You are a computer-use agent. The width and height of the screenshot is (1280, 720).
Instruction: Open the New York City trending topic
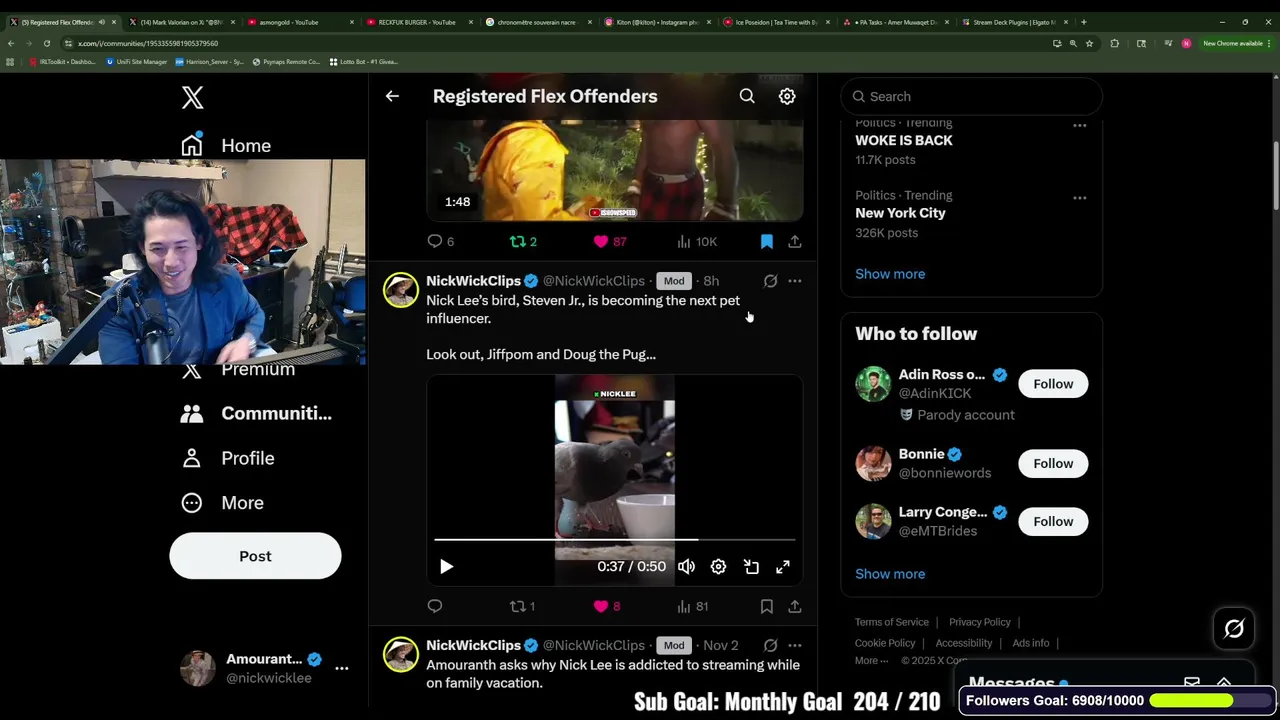coord(900,213)
